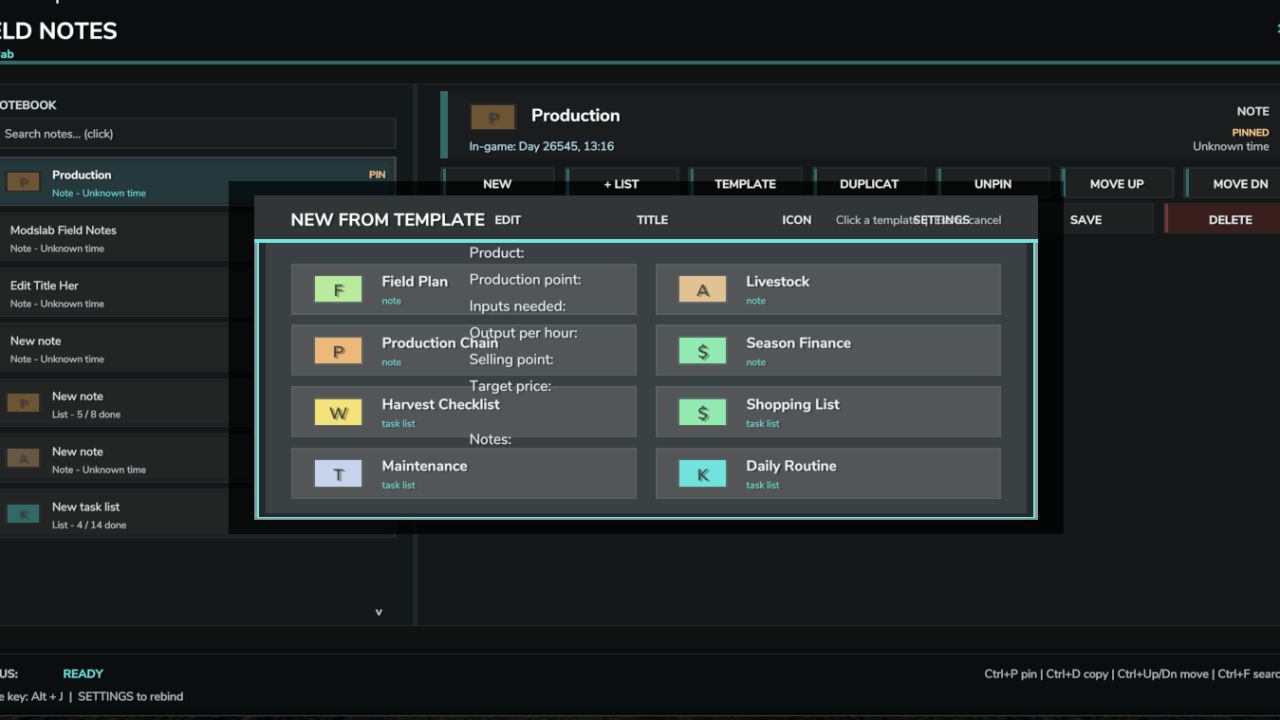Click the Livestock template name
1280x720 pixels.
pyautogui.click(x=777, y=281)
